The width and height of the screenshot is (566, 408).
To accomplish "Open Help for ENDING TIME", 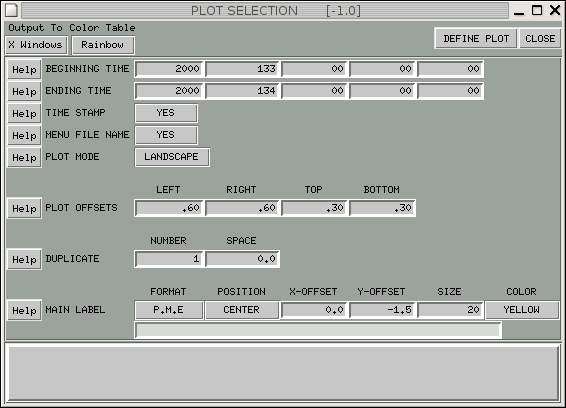I will [25, 91].
